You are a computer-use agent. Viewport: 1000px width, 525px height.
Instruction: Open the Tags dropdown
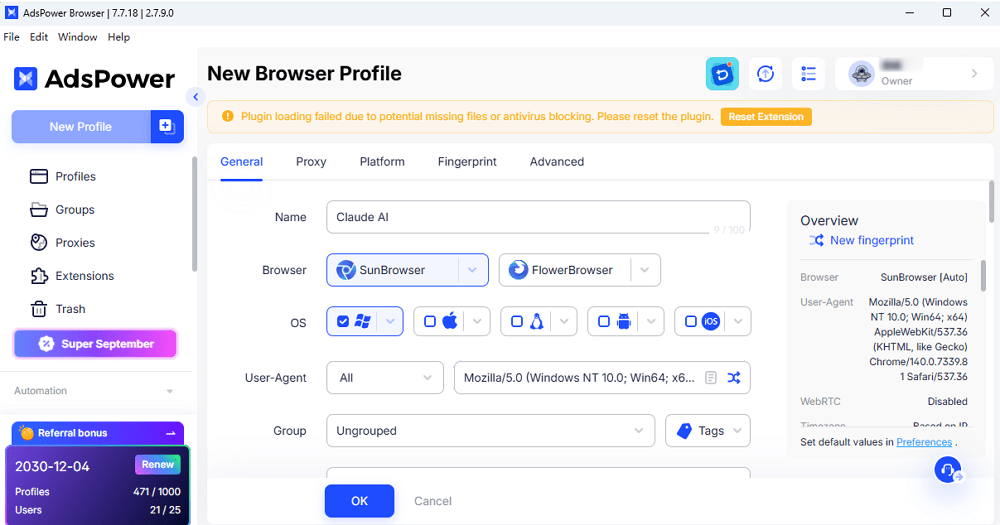tap(707, 431)
